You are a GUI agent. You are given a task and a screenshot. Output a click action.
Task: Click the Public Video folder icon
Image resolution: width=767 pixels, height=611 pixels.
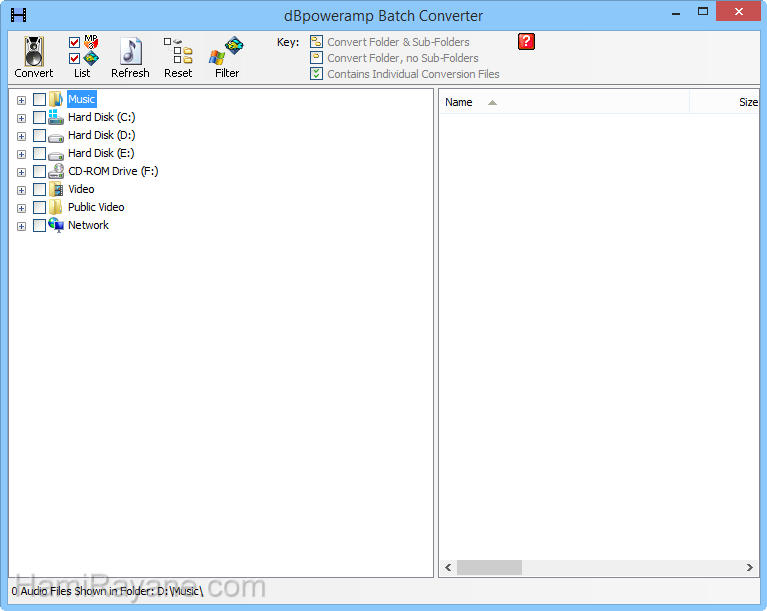coord(56,207)
